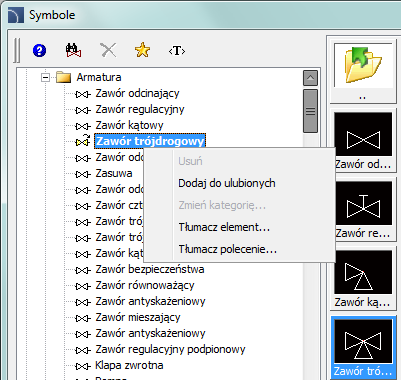Select the Zawór ką... symbol thumbnail
The image size is (401, 380).
tap(363, 279)
